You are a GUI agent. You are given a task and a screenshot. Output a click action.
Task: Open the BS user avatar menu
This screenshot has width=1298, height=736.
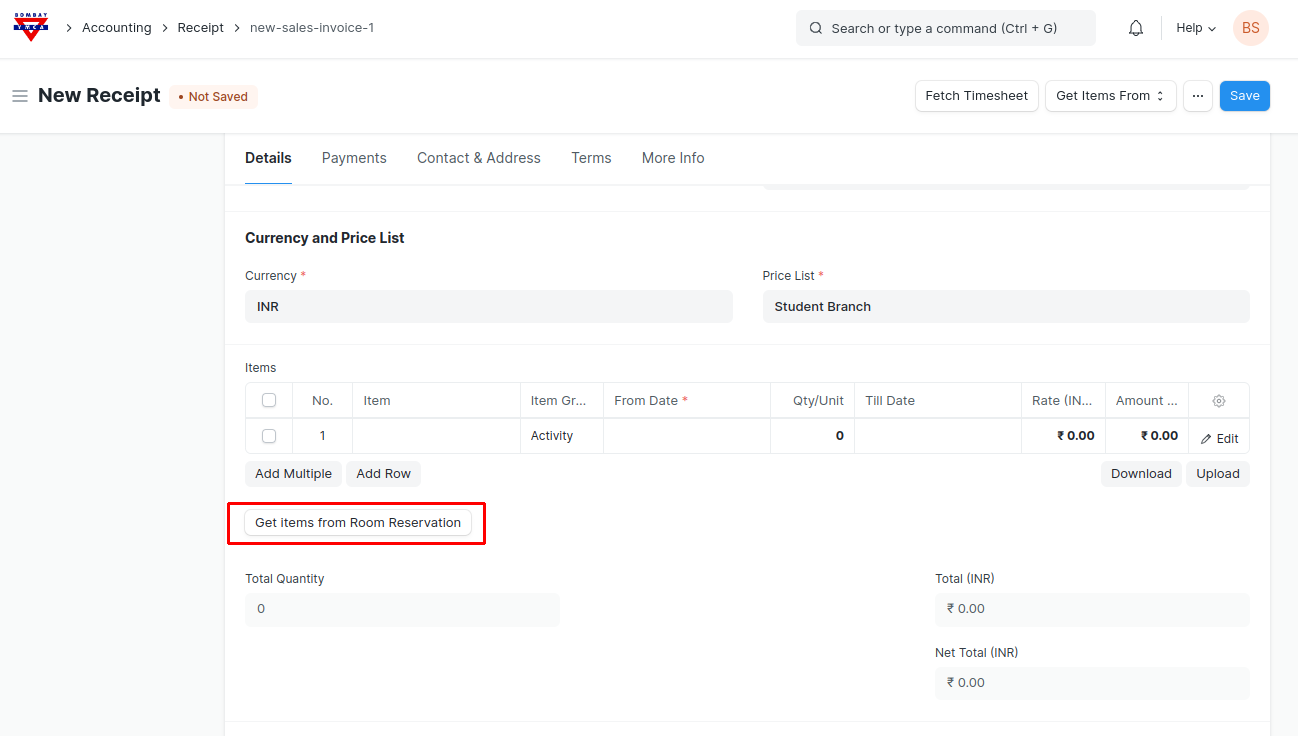pos(1250,28)
